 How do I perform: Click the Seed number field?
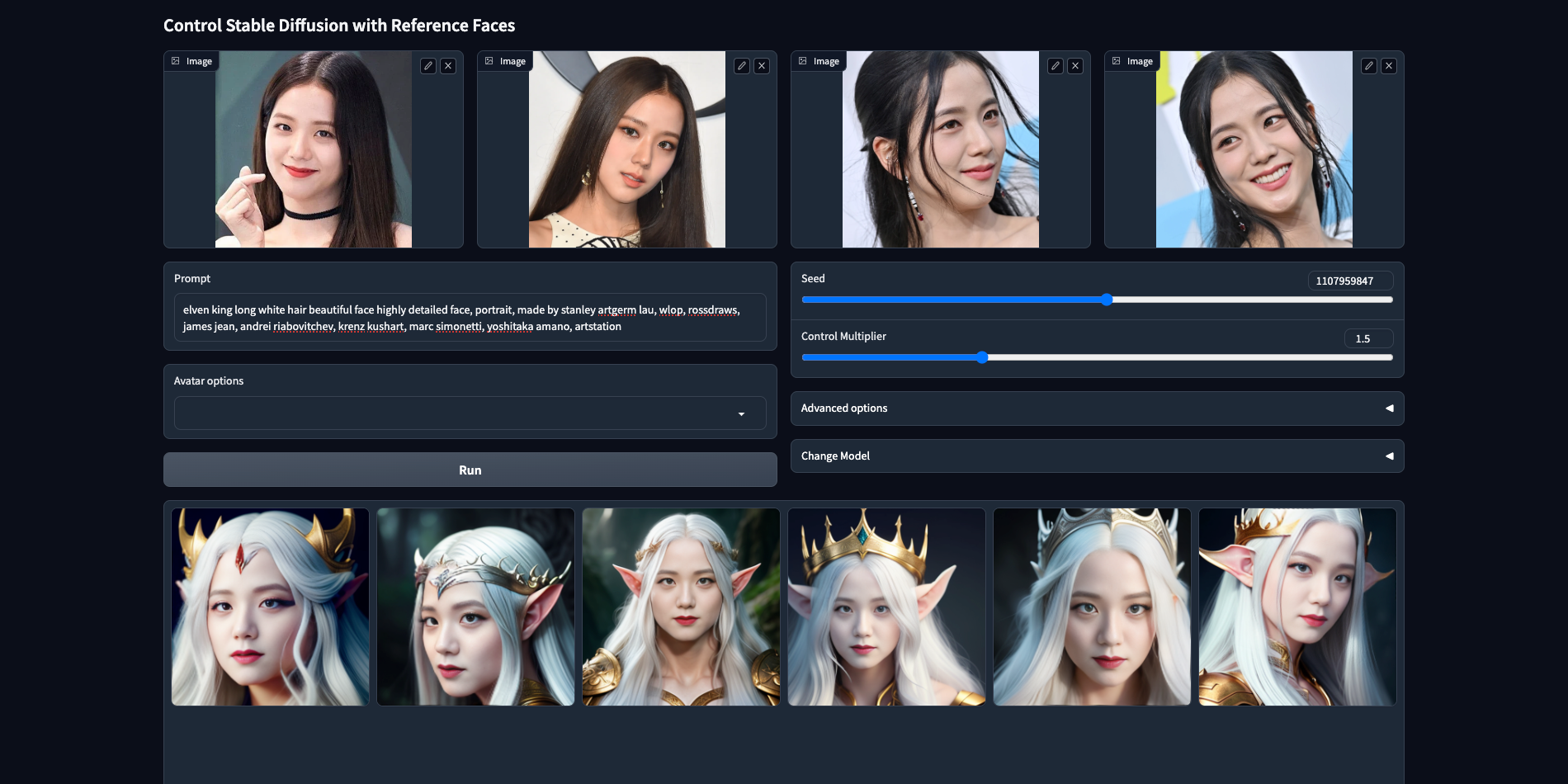click(x=1351, y=281)
